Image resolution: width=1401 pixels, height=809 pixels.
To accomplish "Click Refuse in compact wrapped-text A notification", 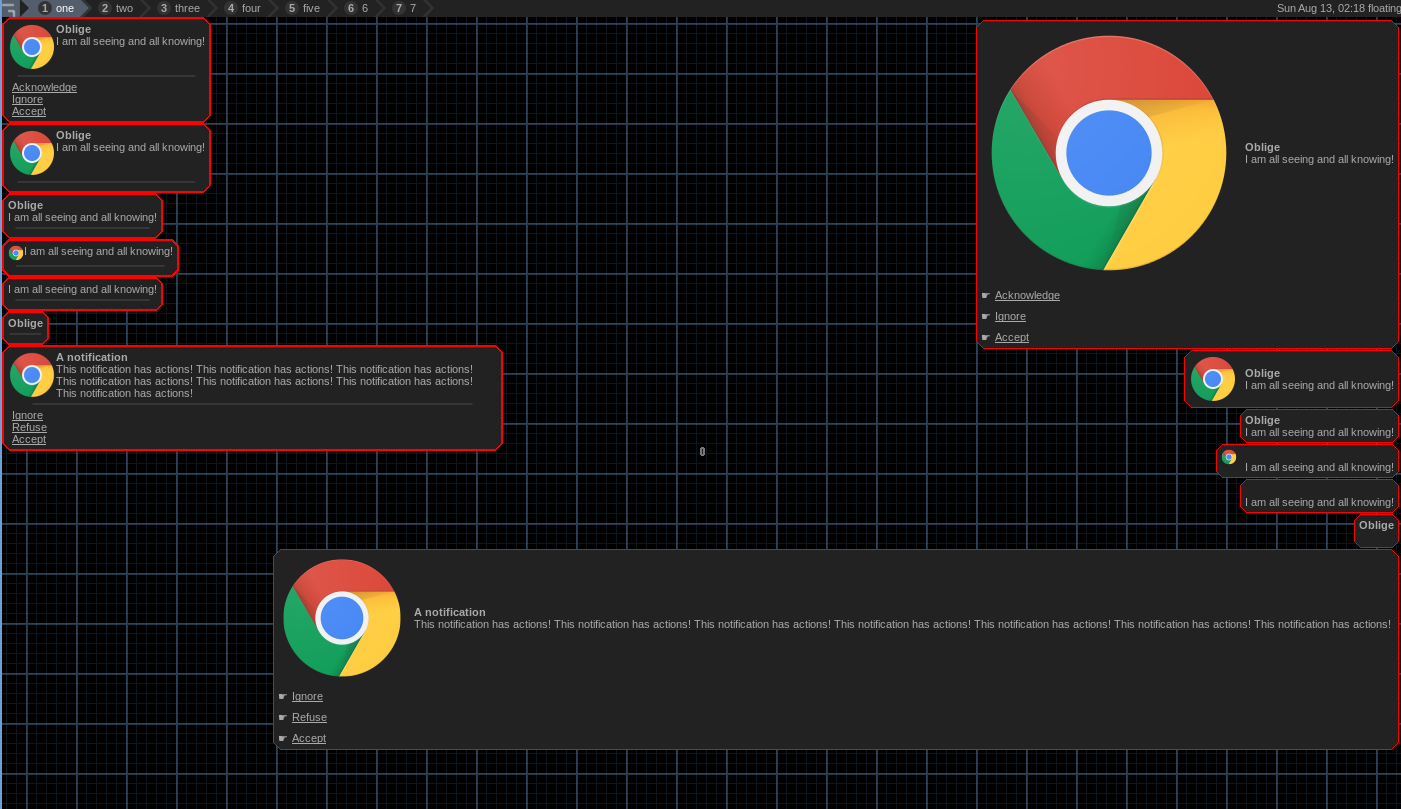I will pyautogui.click(x=29, y=427).
